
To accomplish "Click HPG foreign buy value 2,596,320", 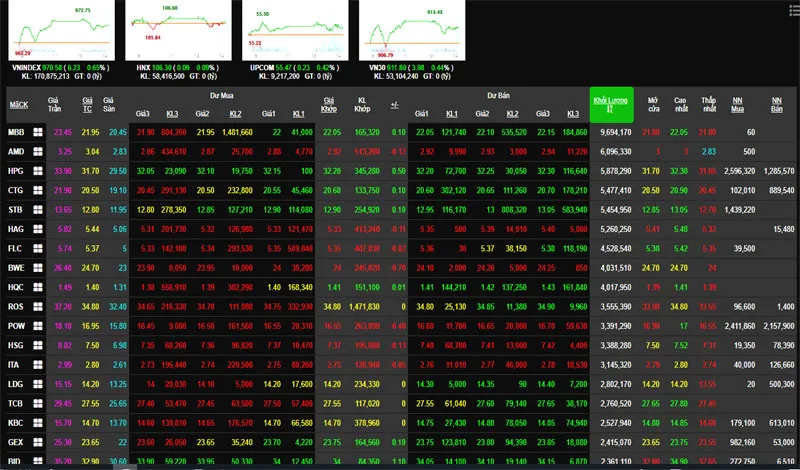I will click(x=739, y=171).
